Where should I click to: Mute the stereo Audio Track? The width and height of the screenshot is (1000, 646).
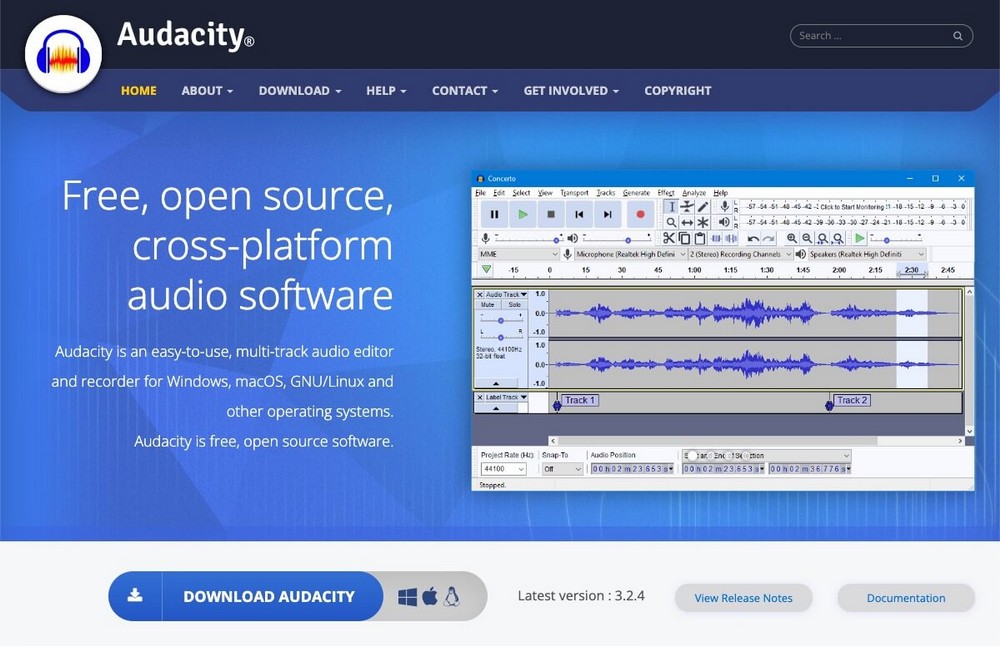point(488,305)
